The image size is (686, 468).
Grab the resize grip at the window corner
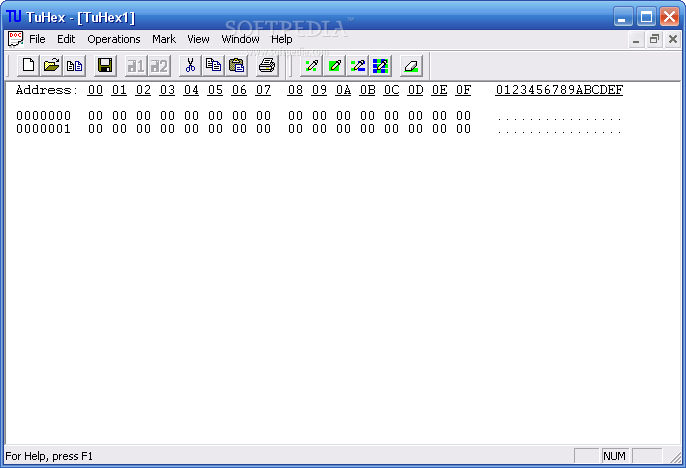pos(676,458)
